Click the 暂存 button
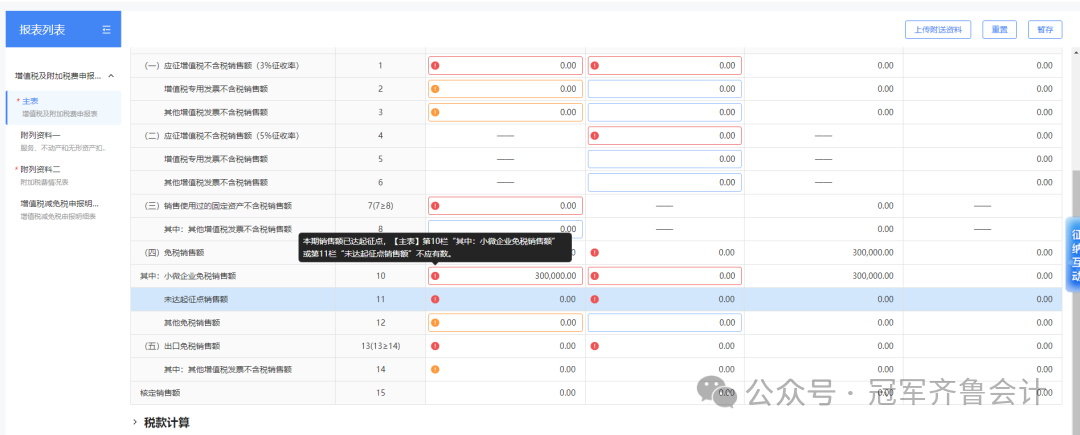The height and width of the screenshot is (435, 1080). (x=1045, y=30)
